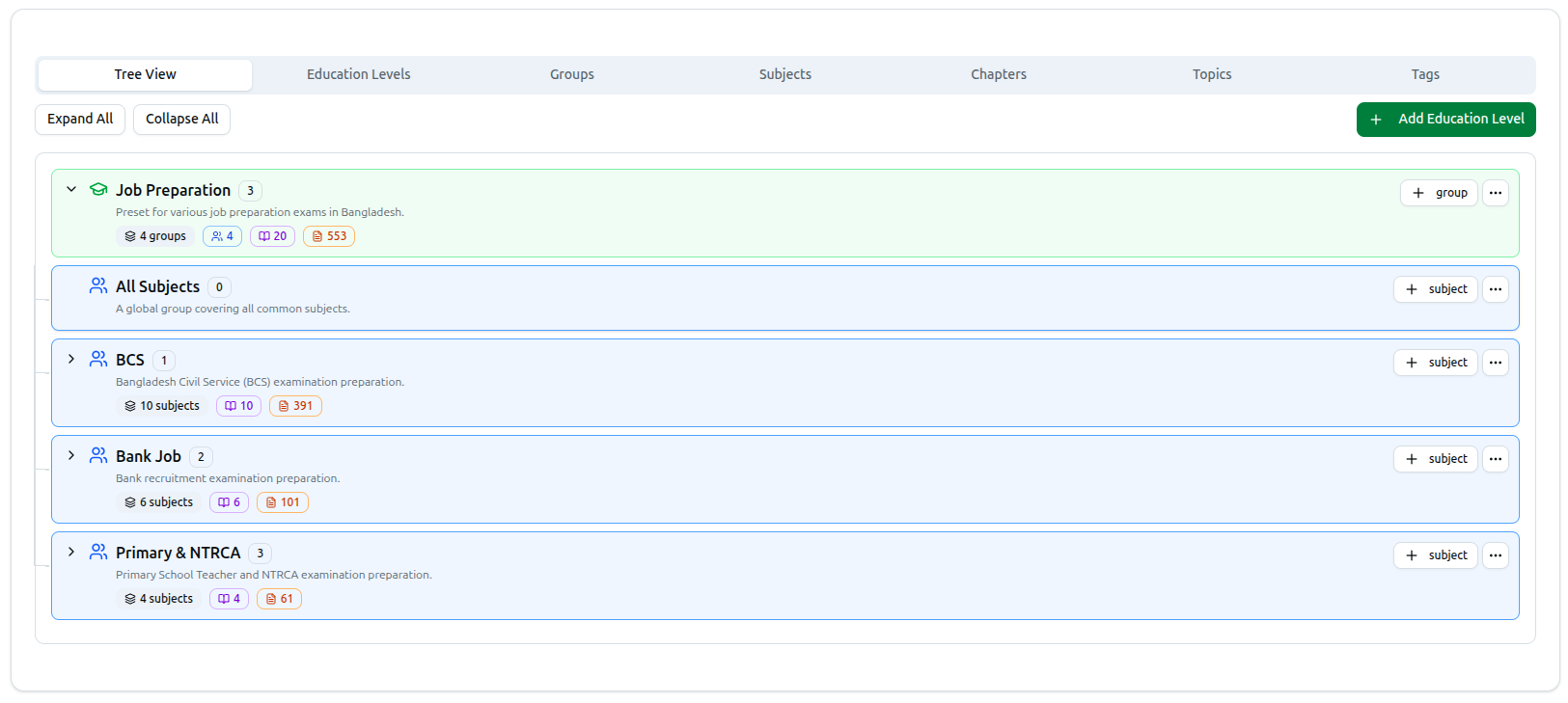Click the 4 subjects badge under Primary & NTRCA

[159, 599]
